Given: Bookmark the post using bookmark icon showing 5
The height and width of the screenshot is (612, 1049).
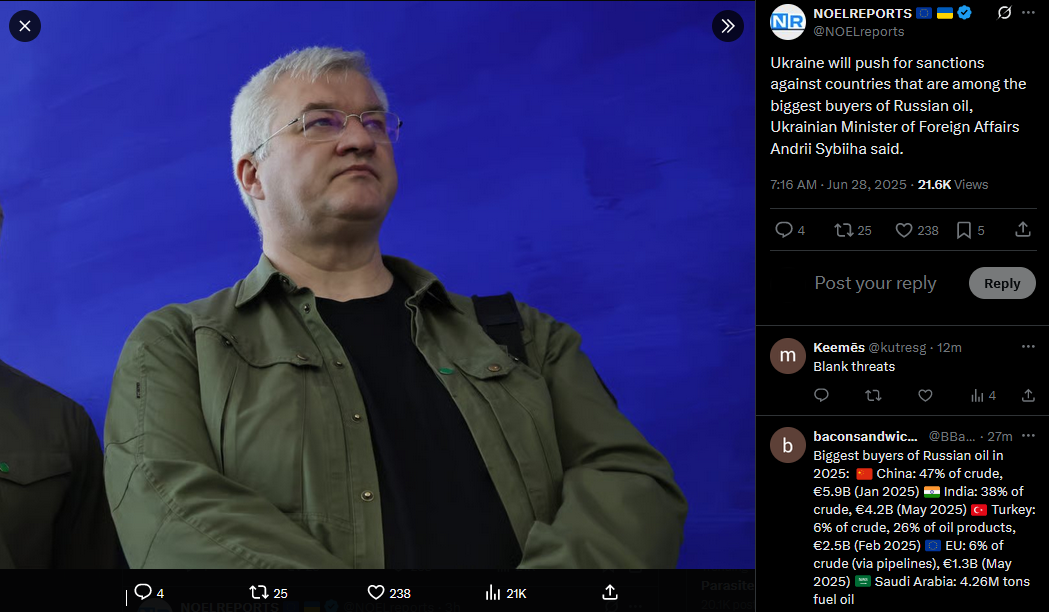Looking at the screenshot, I should point(970,230).
